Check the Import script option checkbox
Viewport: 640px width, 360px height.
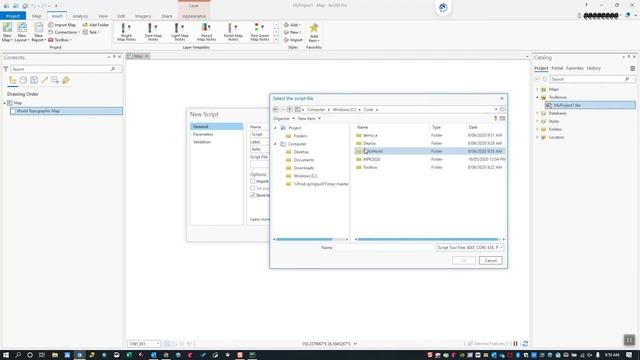253,181
